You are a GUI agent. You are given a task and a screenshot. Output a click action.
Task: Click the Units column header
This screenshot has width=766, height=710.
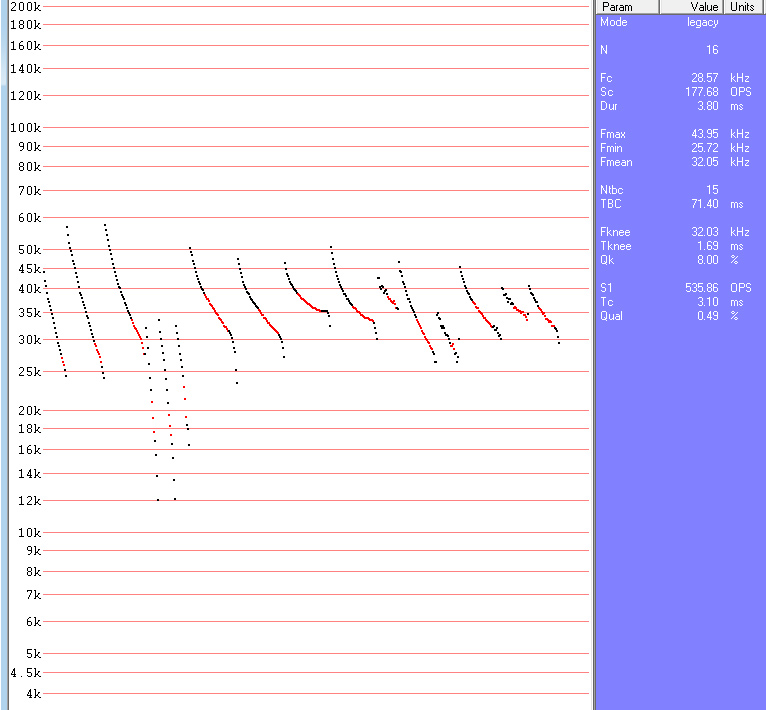coord(741,7)
